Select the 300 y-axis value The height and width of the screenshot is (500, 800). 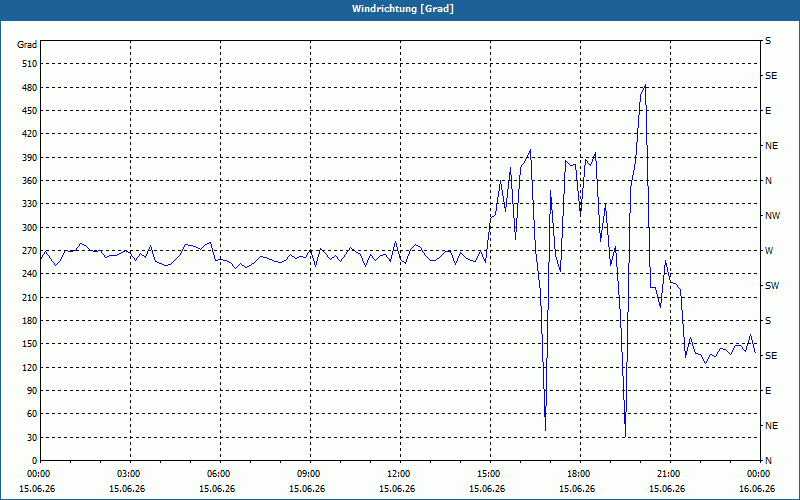(x=31, y=228)
